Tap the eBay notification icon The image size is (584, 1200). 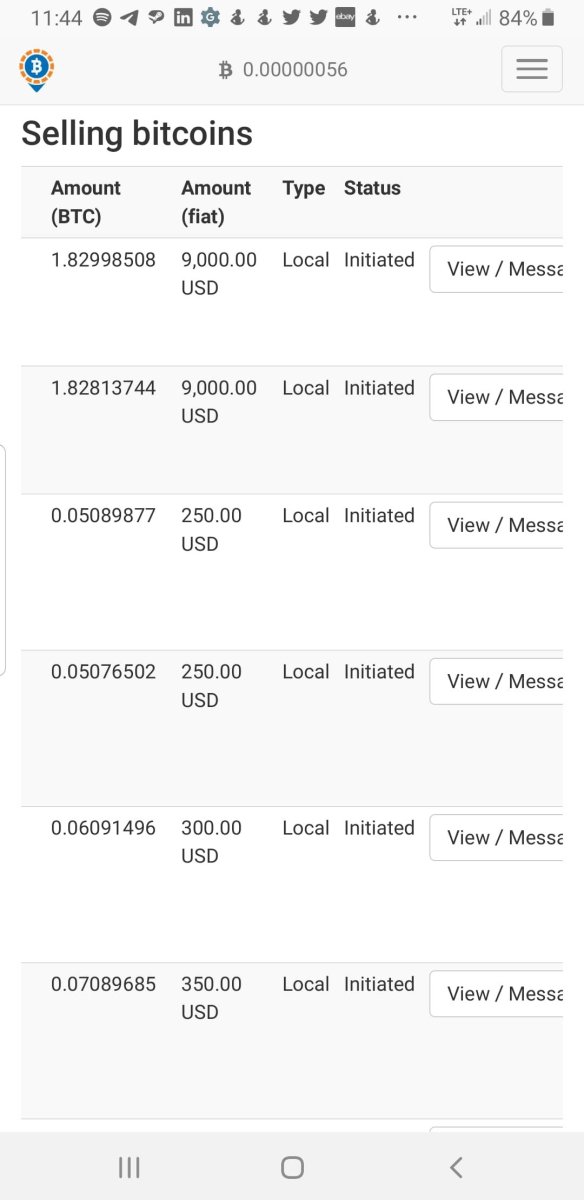point(345,18)
